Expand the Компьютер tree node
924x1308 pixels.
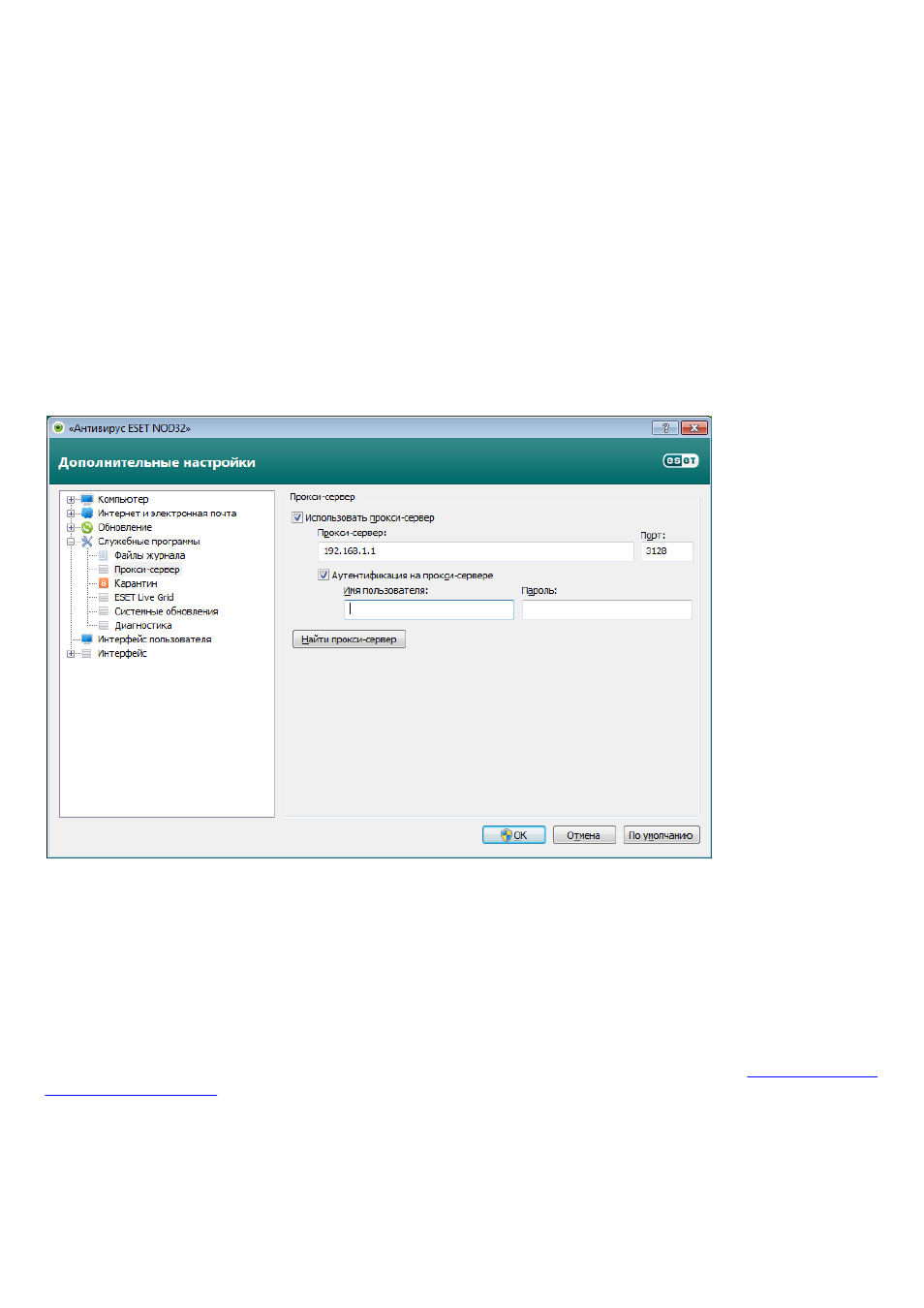pyautogui.click(x=71, y=500)
